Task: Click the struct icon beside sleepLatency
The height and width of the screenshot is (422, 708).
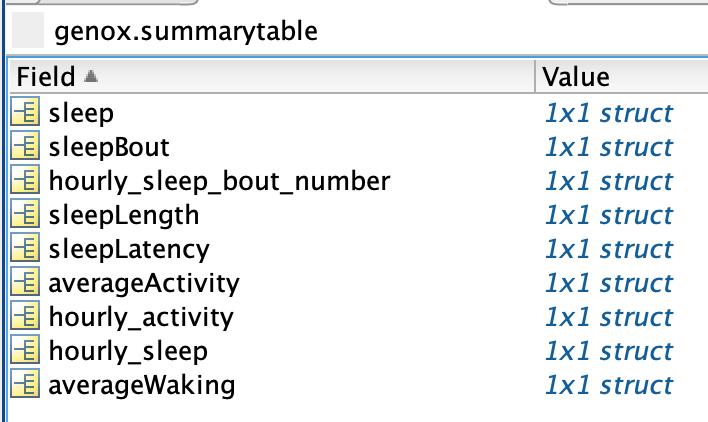Action: coord(25,247)
